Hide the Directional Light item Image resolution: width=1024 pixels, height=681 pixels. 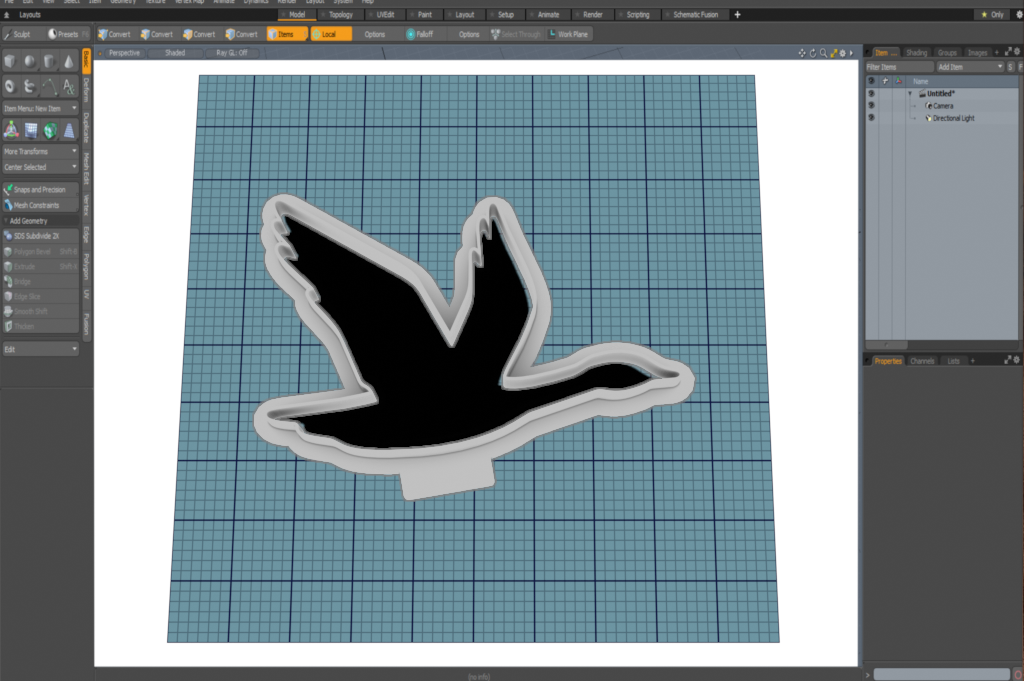[x=871, y=118]
